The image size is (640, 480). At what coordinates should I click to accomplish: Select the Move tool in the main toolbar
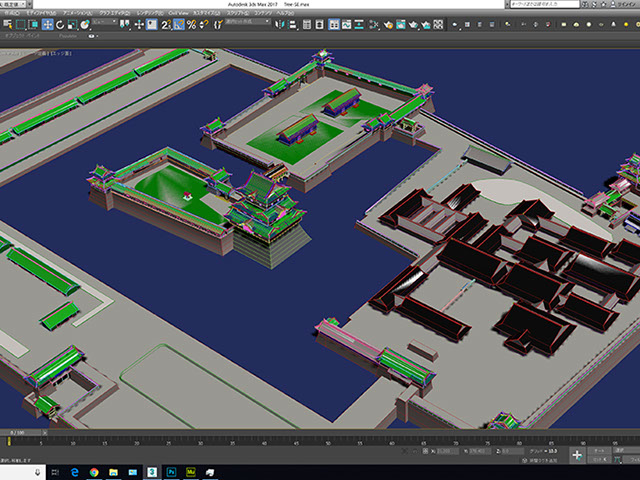coord(48,24)
